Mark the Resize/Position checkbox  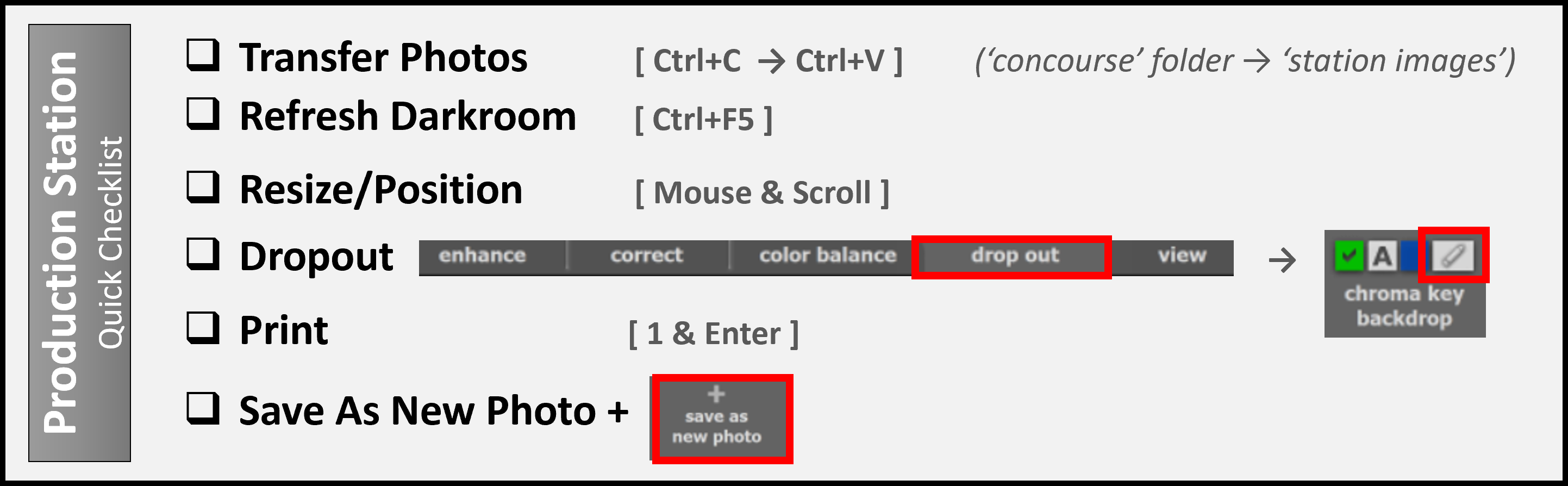pos(202,187)
